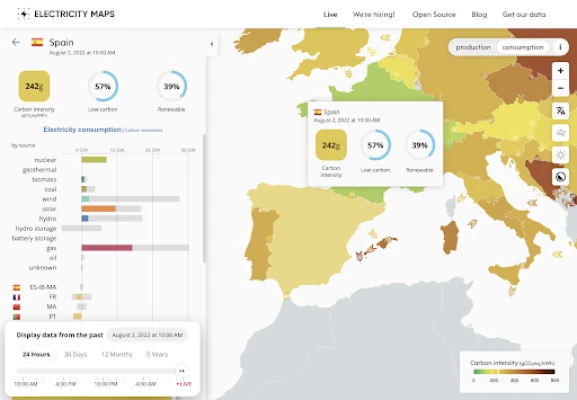Open the Blog menu item

coord(479,14)
